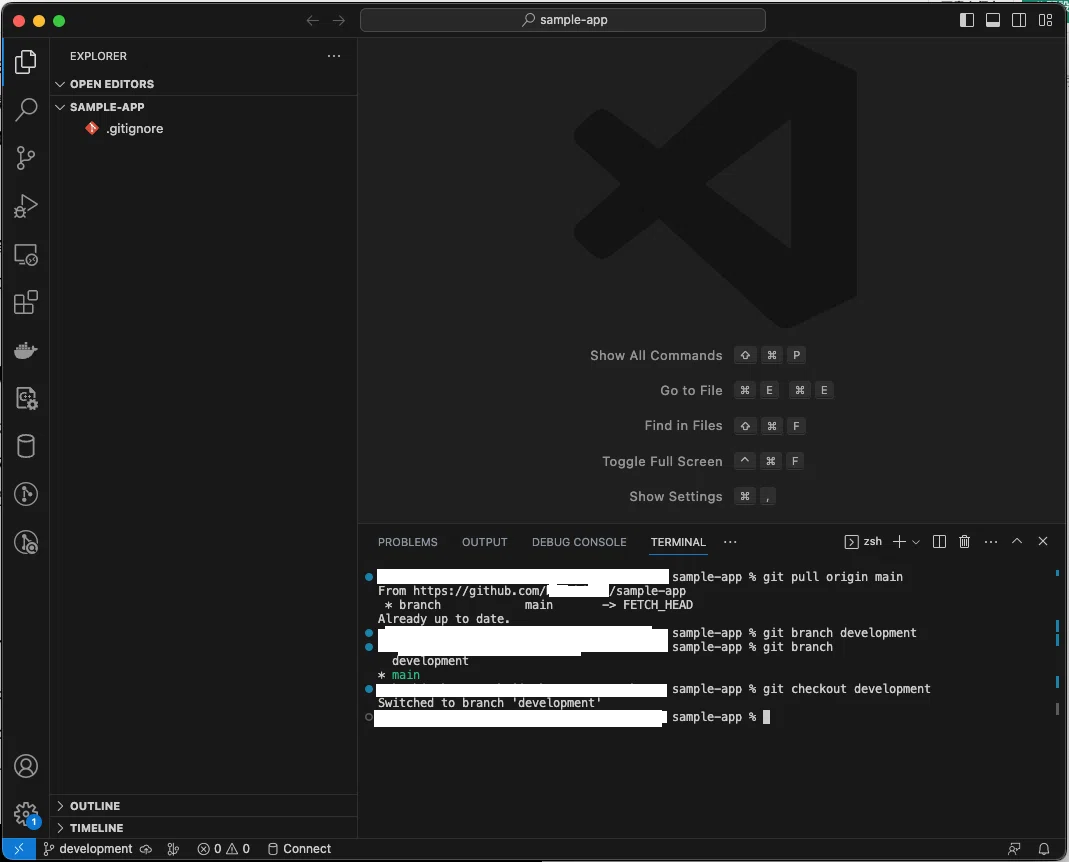Viewport: 1069px width, 862px height.
Task: Open Explorer views and more actions ellipsis
Action: tap(333, 56)
